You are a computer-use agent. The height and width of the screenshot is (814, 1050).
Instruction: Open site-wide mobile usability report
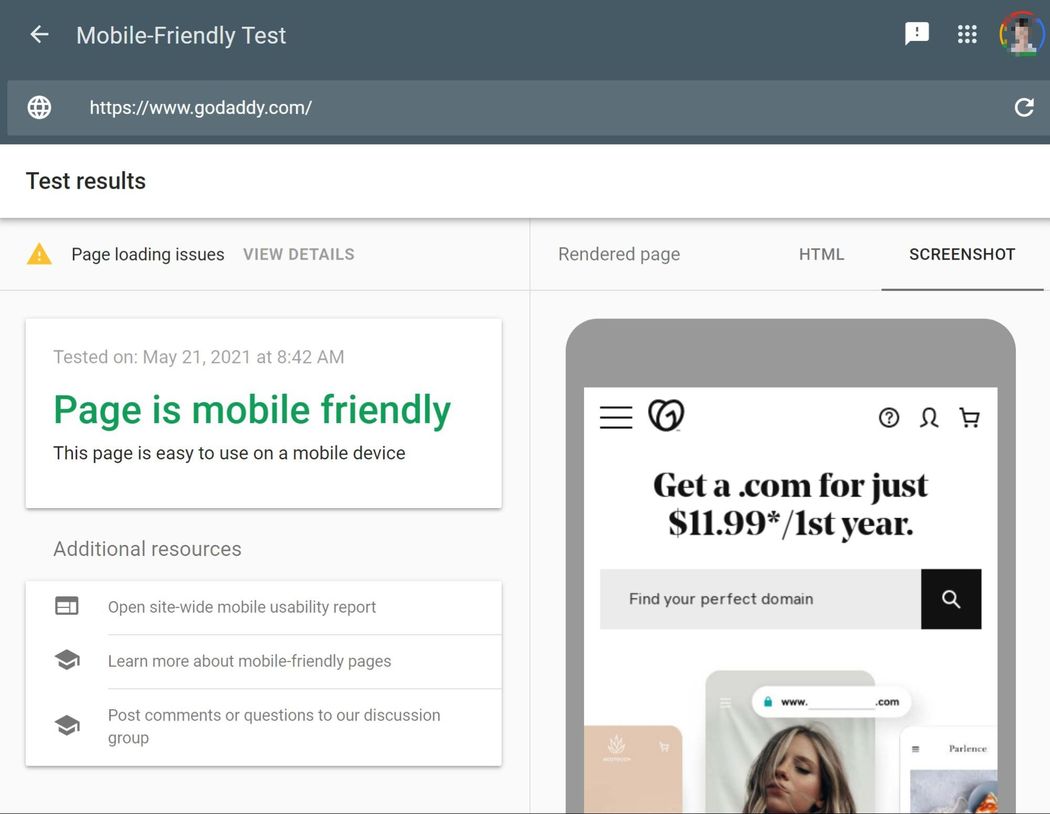[x=242, y=607]
